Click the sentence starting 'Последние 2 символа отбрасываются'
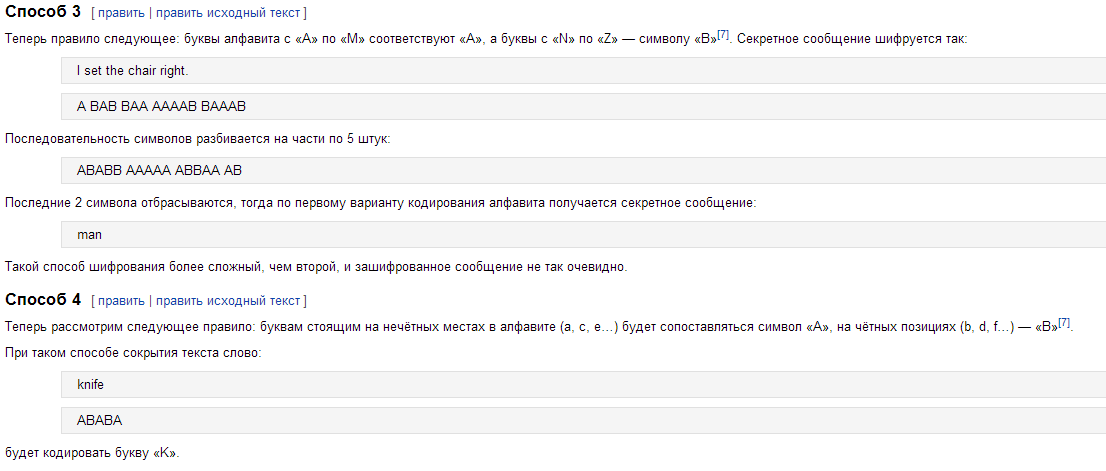The image size is (1106, 471). pyautogui.click(x=380, y=203)
